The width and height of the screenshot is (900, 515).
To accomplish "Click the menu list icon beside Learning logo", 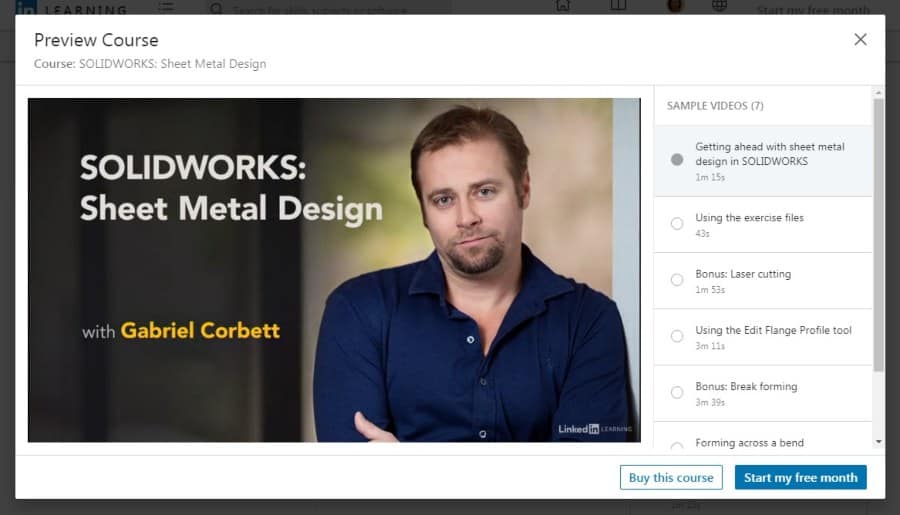I will (166, 7).
